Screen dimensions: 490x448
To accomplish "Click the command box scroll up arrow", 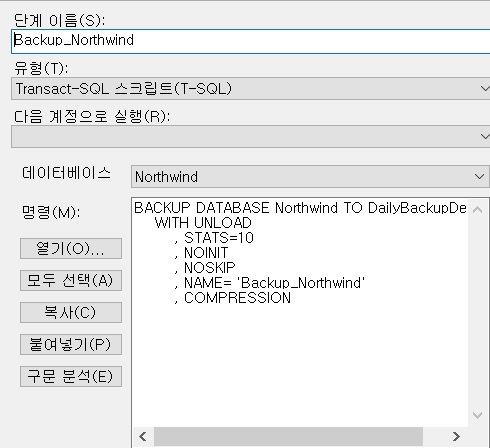I will click(478, 210).
